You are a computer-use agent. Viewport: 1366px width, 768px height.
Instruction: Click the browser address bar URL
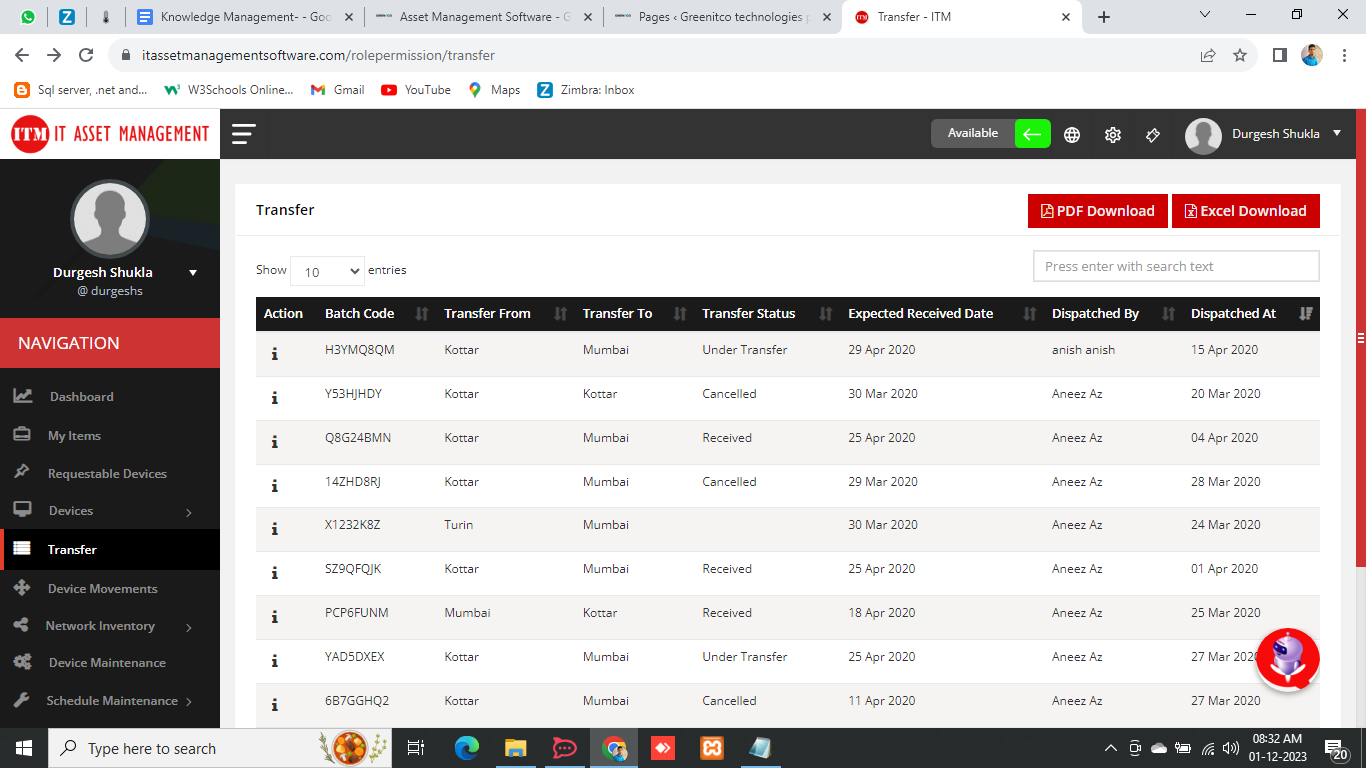(x=318, y=55)
